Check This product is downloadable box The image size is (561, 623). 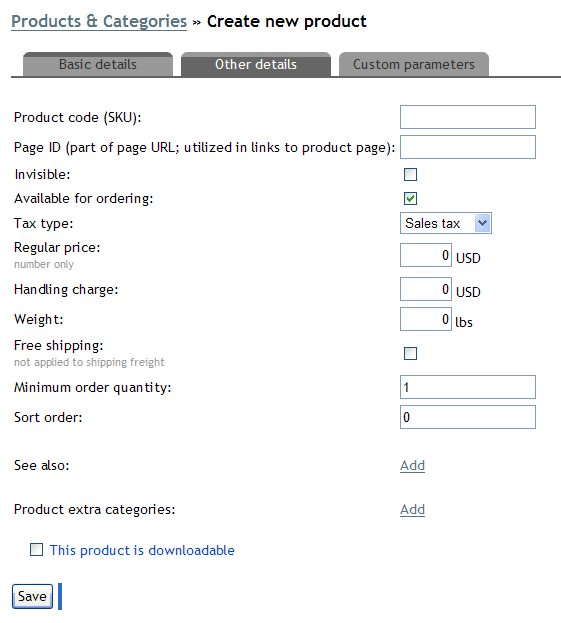point(37,550)
